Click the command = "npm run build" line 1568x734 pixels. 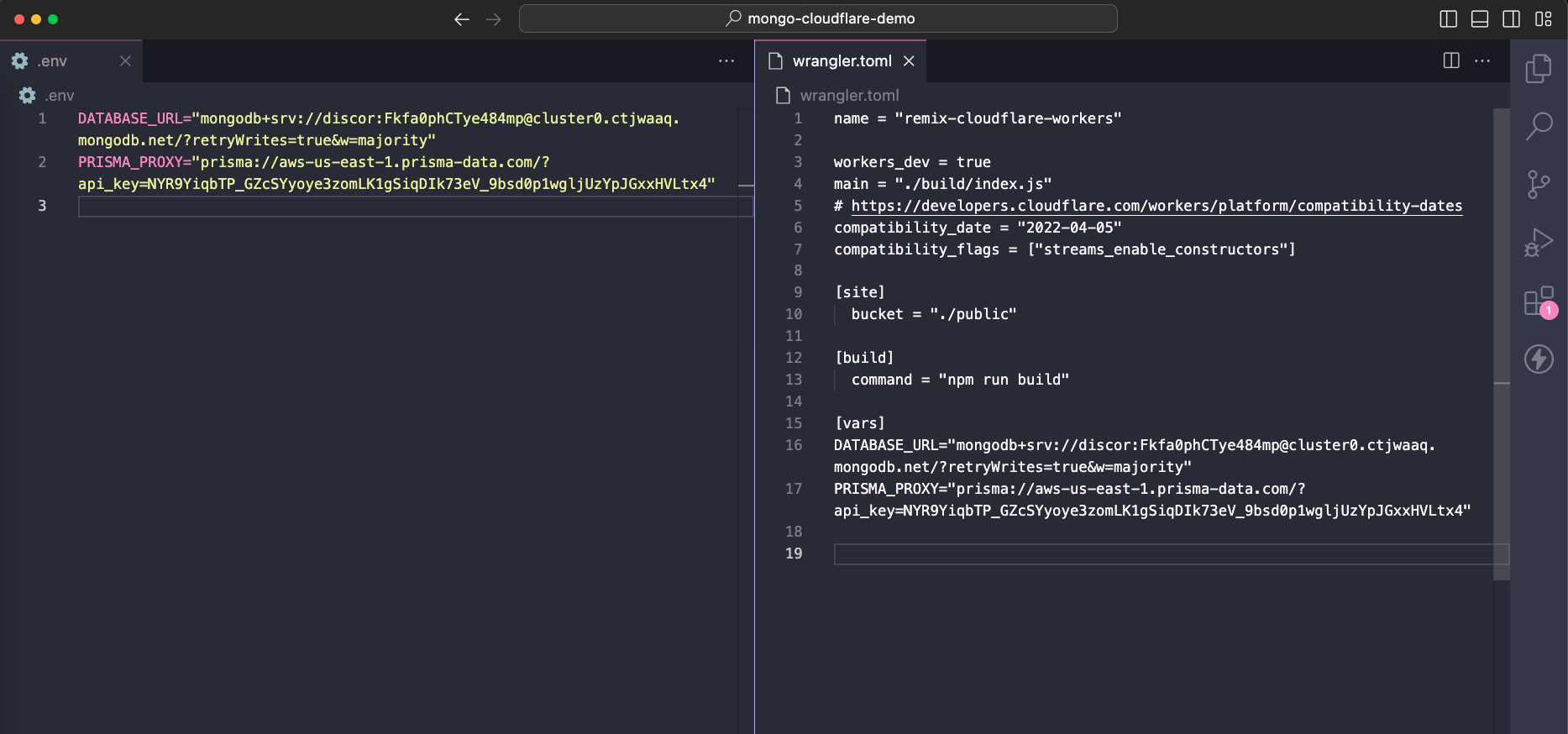(961, 380)
